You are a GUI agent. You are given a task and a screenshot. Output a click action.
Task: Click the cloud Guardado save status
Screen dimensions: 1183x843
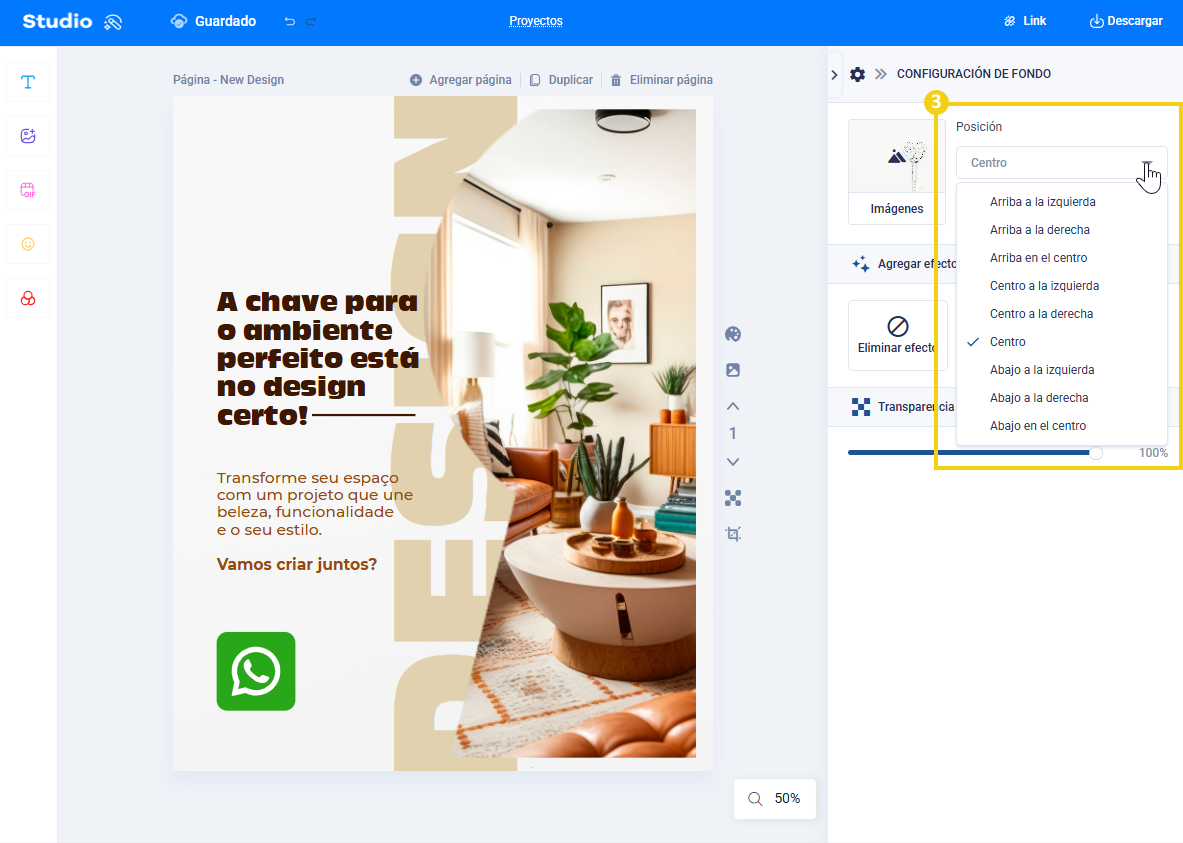coord(214,21)
